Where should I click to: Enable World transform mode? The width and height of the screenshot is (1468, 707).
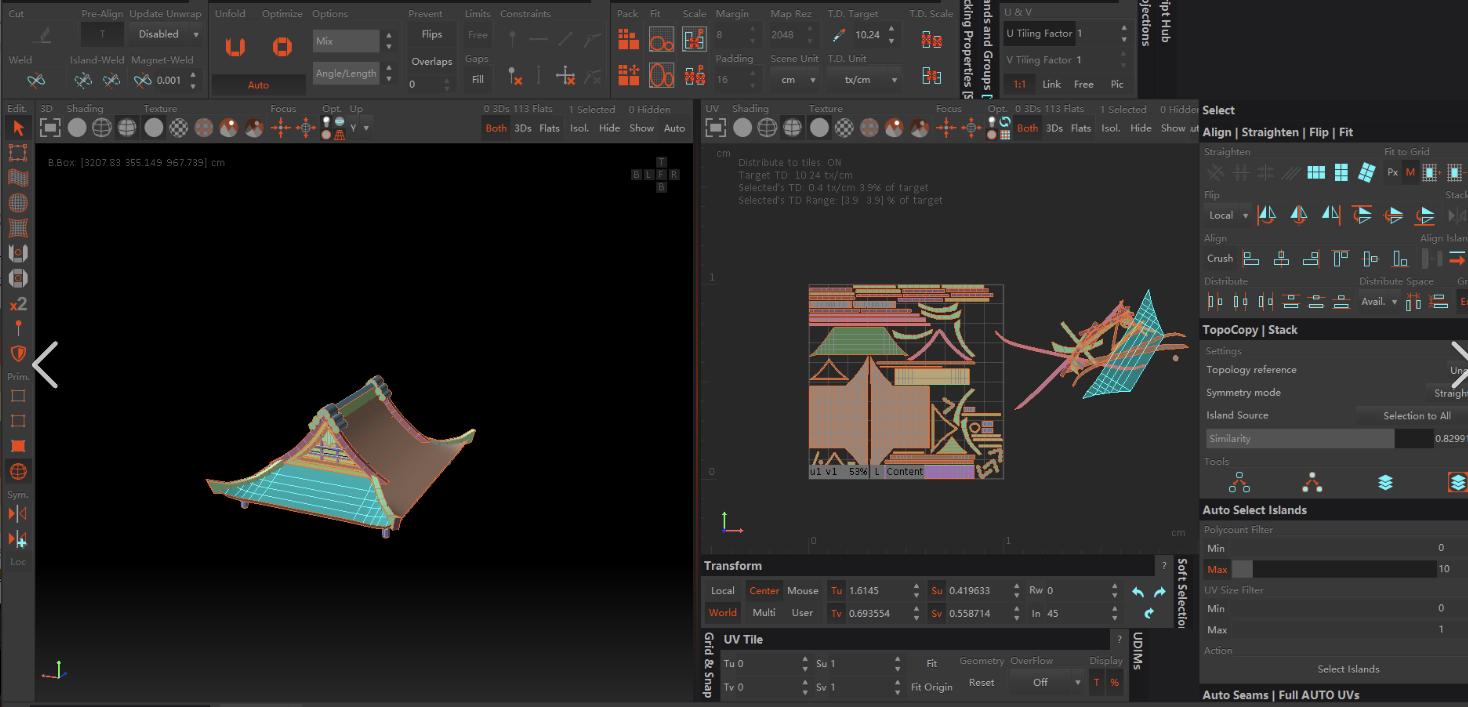click(x=722, y=613)
